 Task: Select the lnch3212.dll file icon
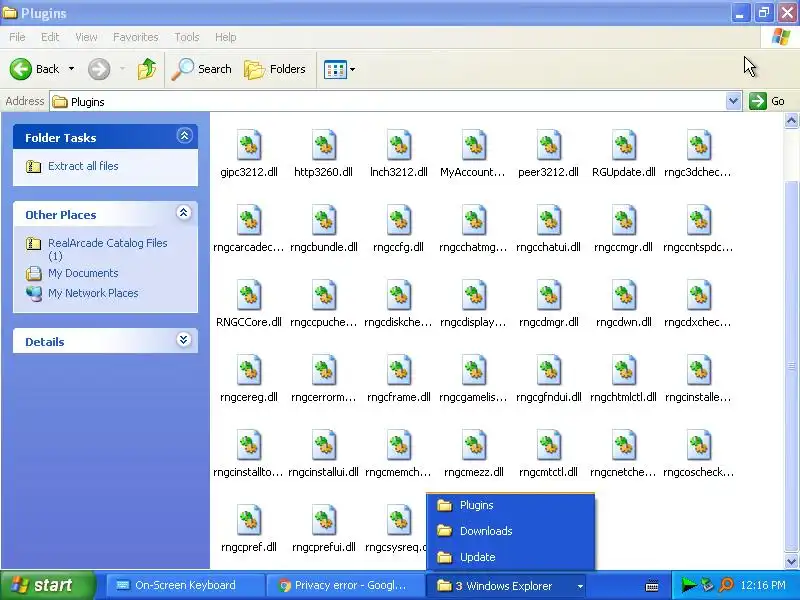coord(399,145)
